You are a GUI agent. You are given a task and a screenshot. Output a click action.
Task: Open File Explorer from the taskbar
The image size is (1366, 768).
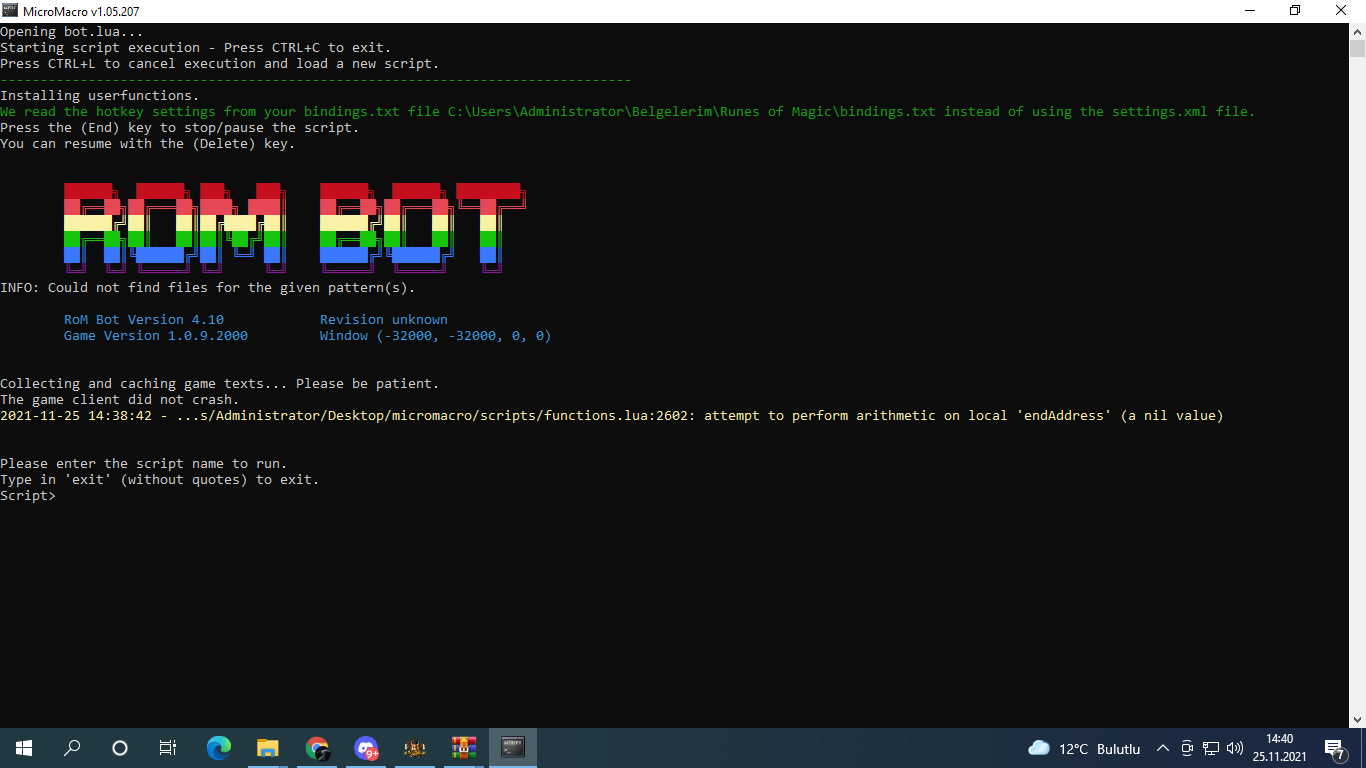267,748
